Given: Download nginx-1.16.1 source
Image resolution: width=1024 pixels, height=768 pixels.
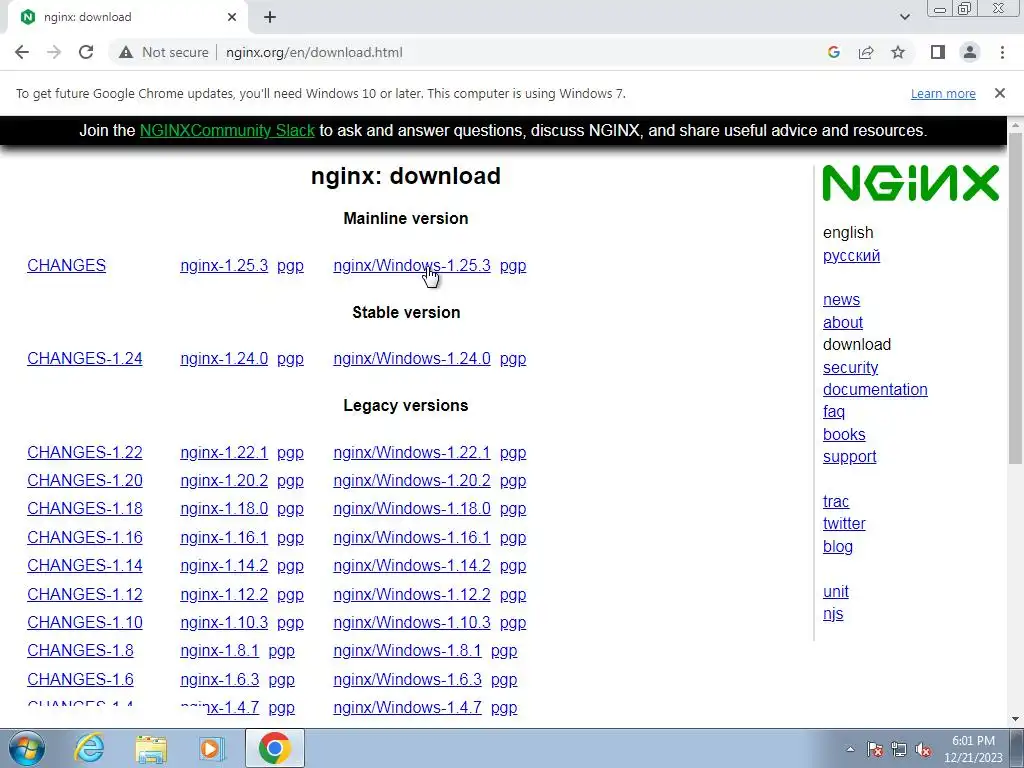Looking at the screenshot, I should point(224,537).
